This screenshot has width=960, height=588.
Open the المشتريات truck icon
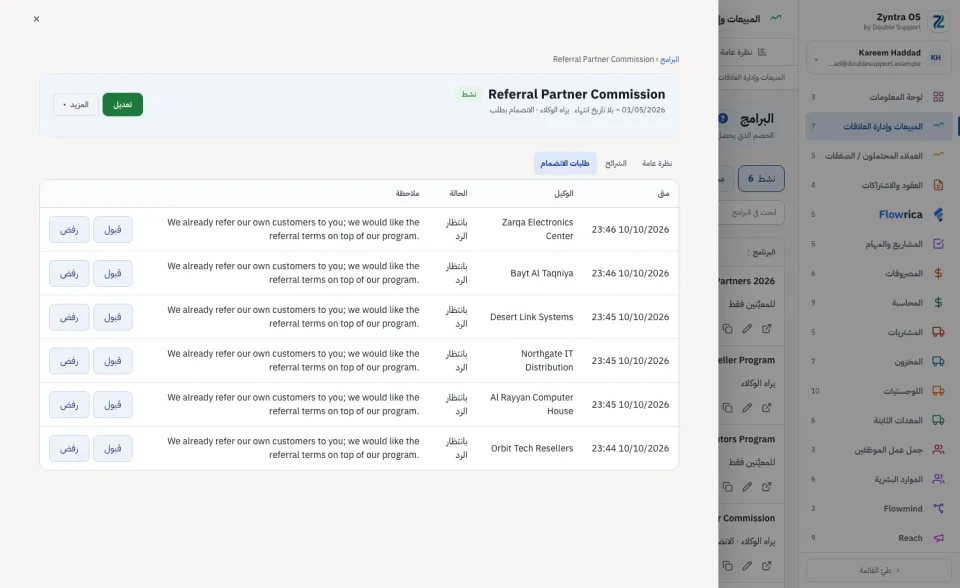938,332
